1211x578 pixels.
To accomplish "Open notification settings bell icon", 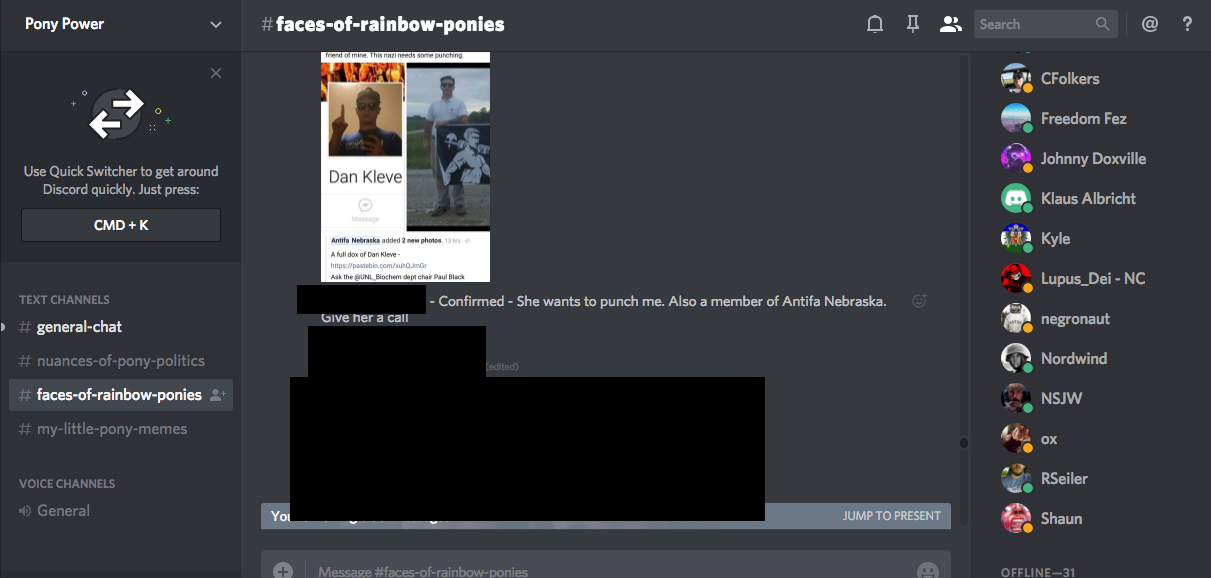I will click(875, 24).
